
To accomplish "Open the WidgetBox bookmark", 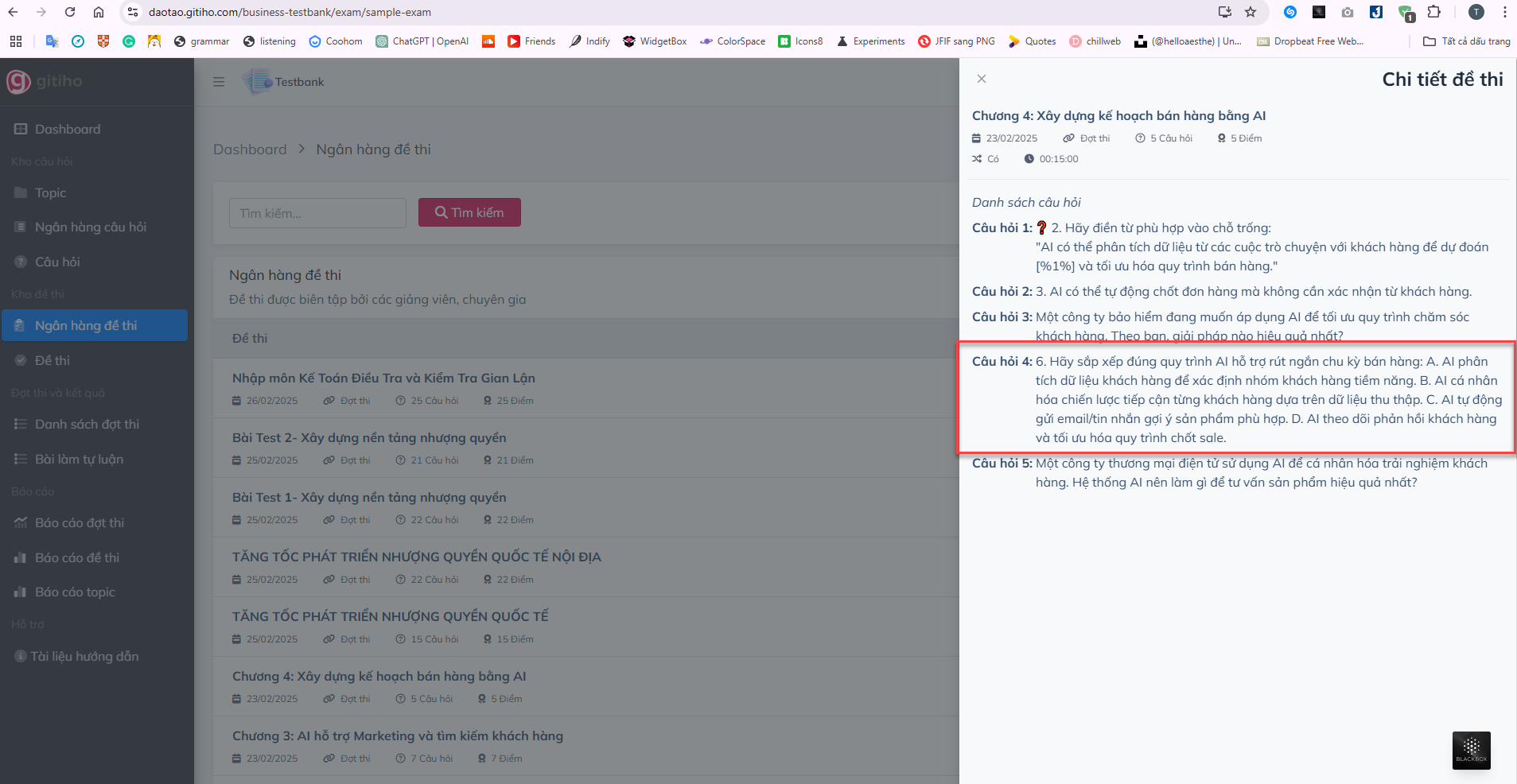I will [655, 41].
